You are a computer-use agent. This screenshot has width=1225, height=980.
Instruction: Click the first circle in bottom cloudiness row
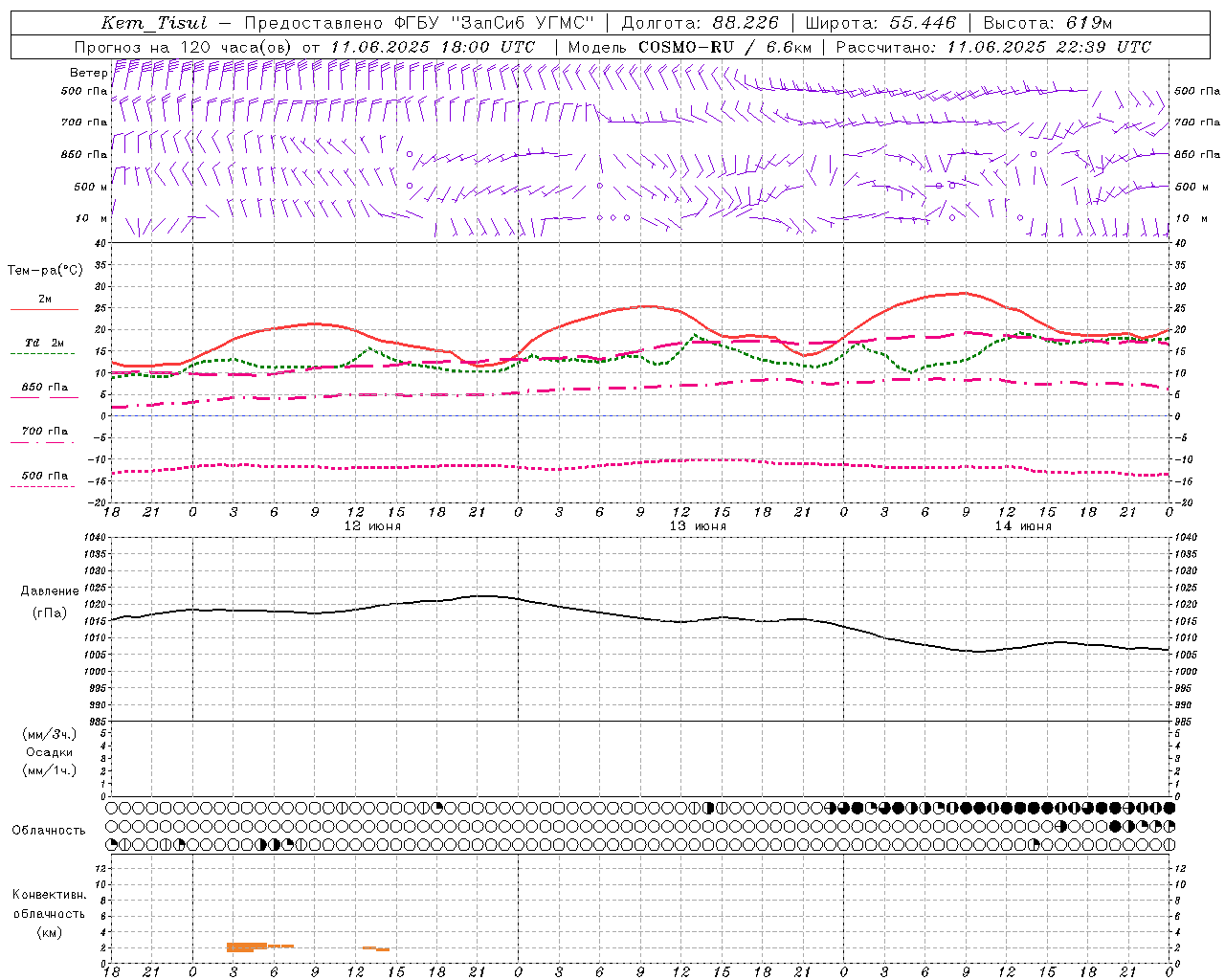pos(112,844)
